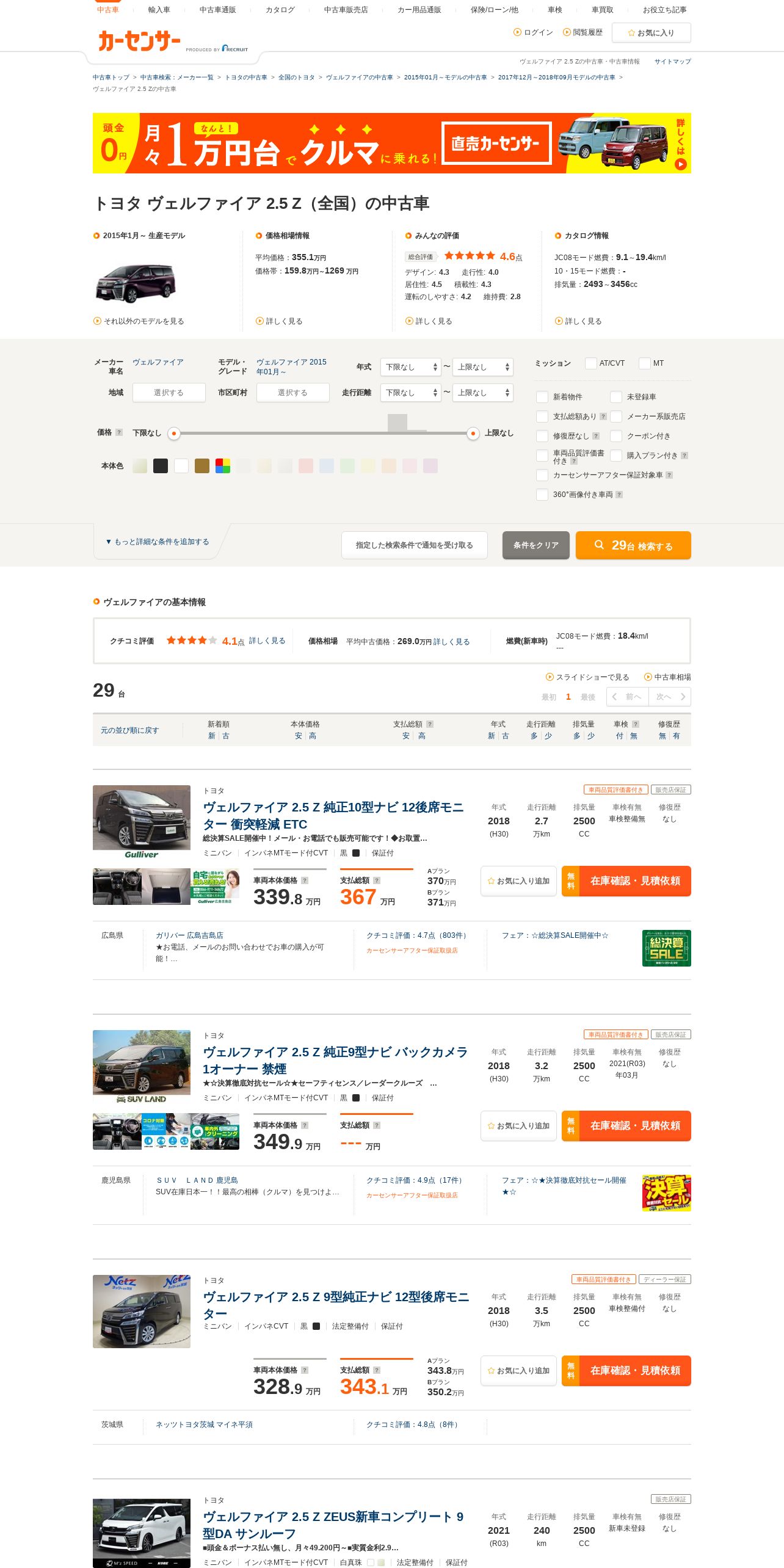Image resolution: width=784 pixels, height=1568 pixels.
Task: Open 走行距離 下限なし dropdown
Action: click(x=410, y=393)
